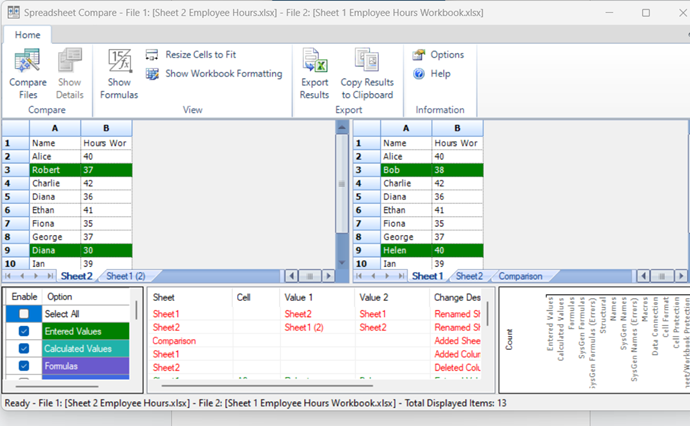Image resolution: width=690 pixels, height=426 pixels.
Task: Open the Home ribbon tab
Action: click(27, 35)
